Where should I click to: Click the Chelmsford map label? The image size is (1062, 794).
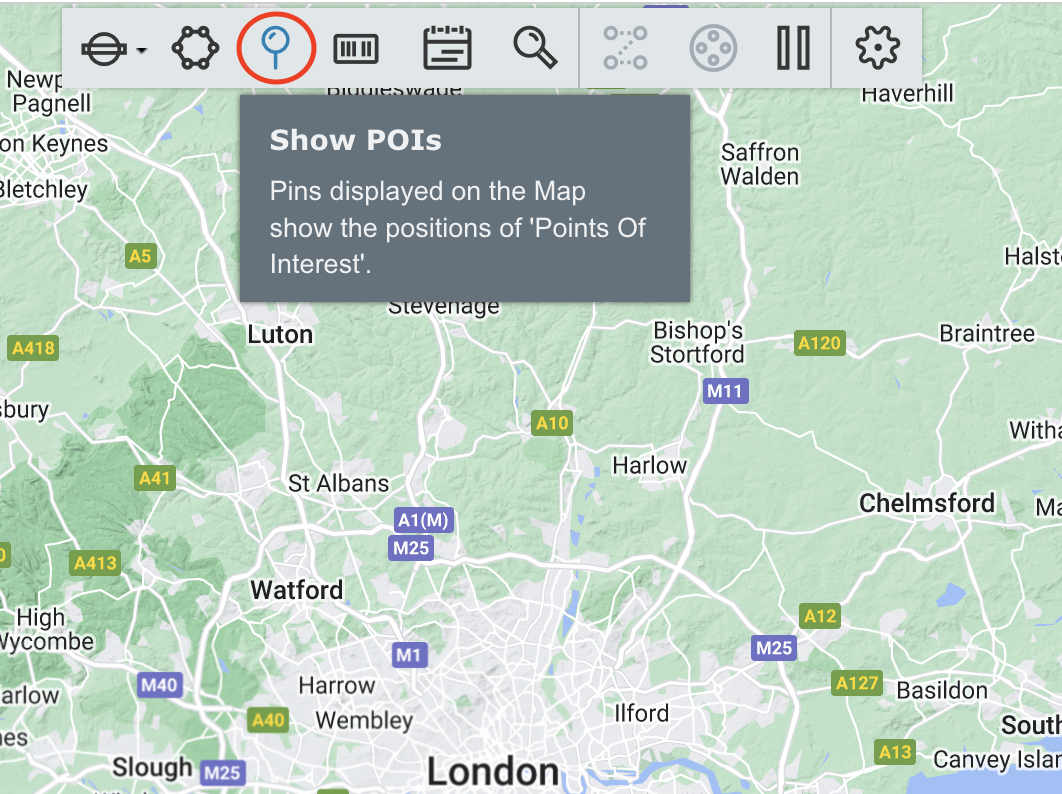pyautogui.click(x=927, y=503)
